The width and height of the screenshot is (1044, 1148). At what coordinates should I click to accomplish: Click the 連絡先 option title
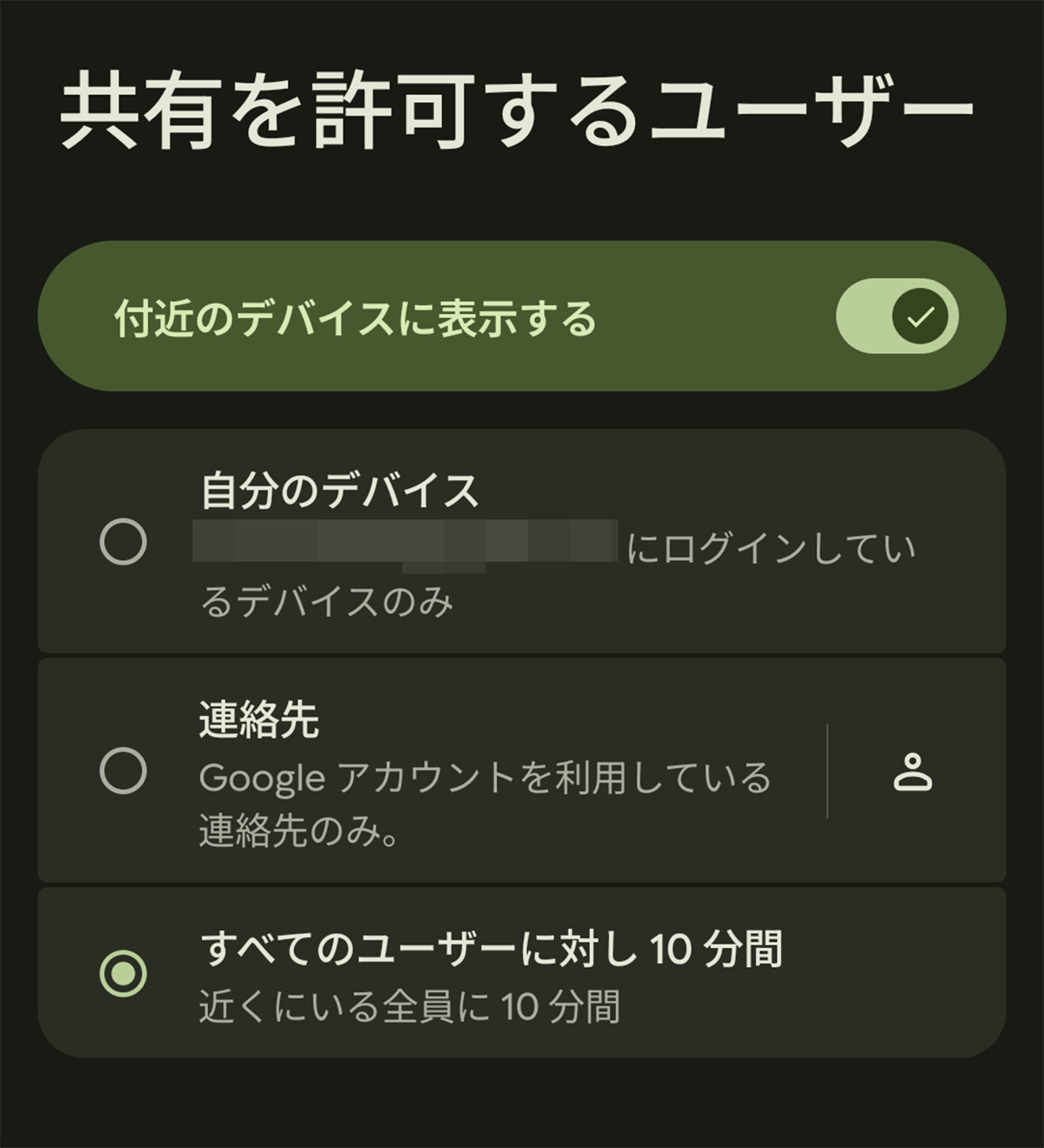[x=258, y=720]
